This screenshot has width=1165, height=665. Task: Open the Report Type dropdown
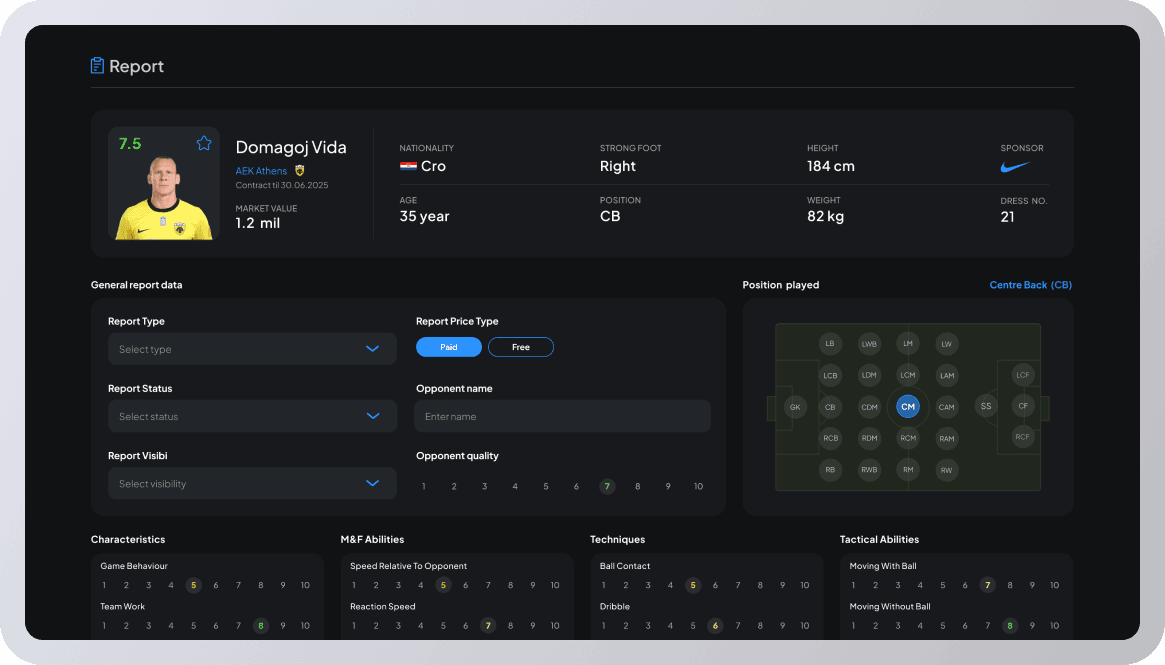click(252, 349)
